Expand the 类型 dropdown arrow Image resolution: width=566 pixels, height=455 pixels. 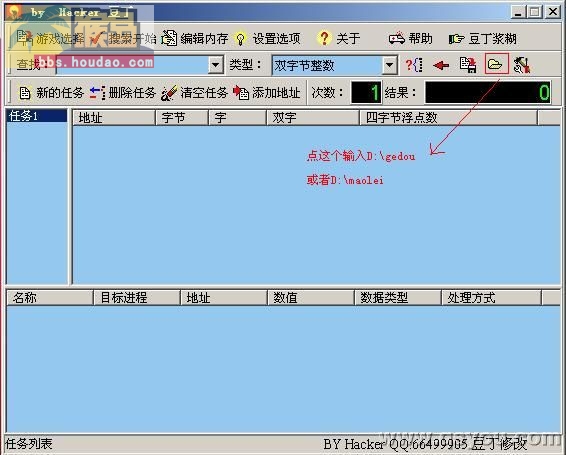(x=389, y=65)
